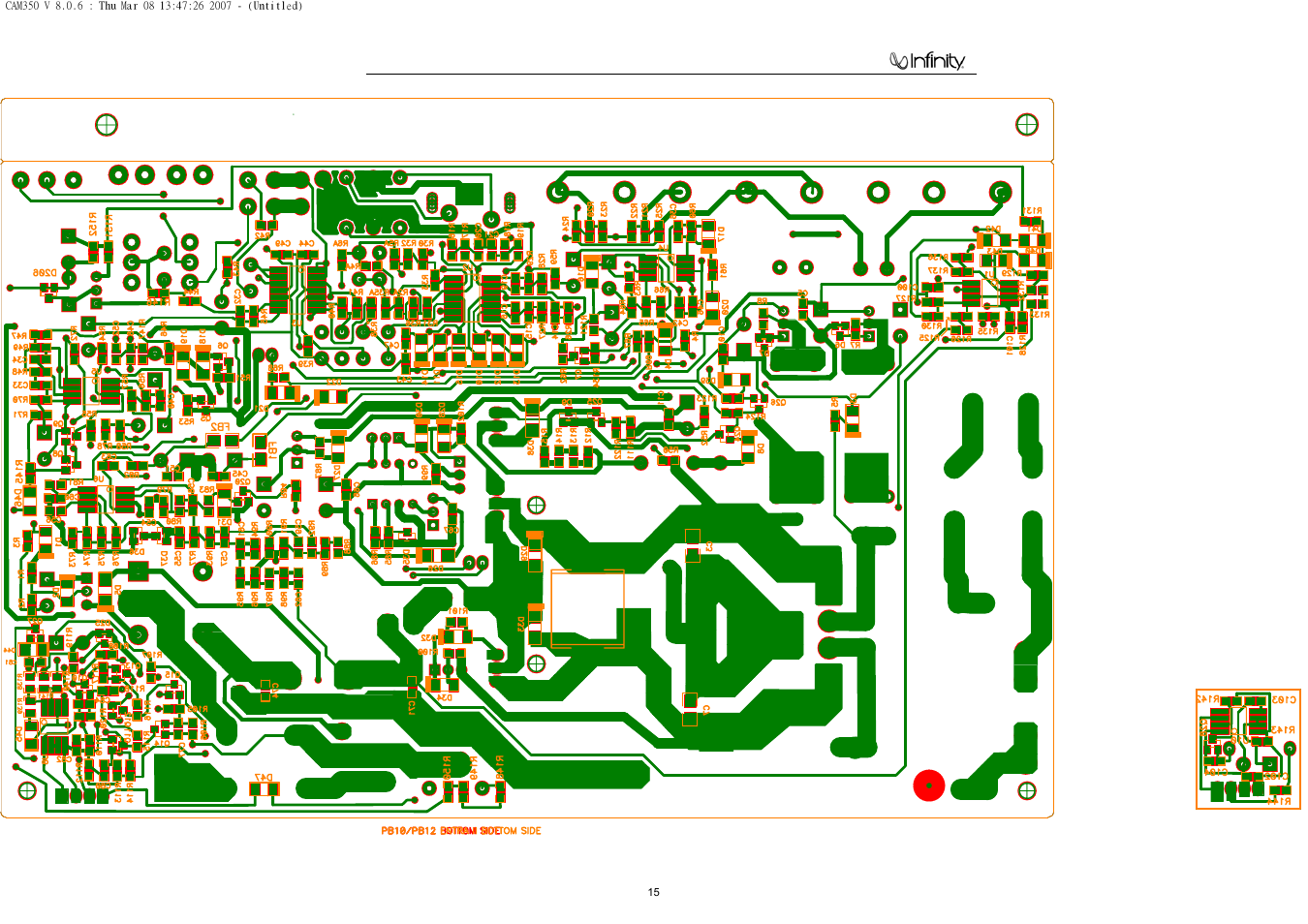Click the R5 resistor label
Image resolution: width=1308 pixels, height=924 pixels.
pyautogui.click(x=834, y=401)
